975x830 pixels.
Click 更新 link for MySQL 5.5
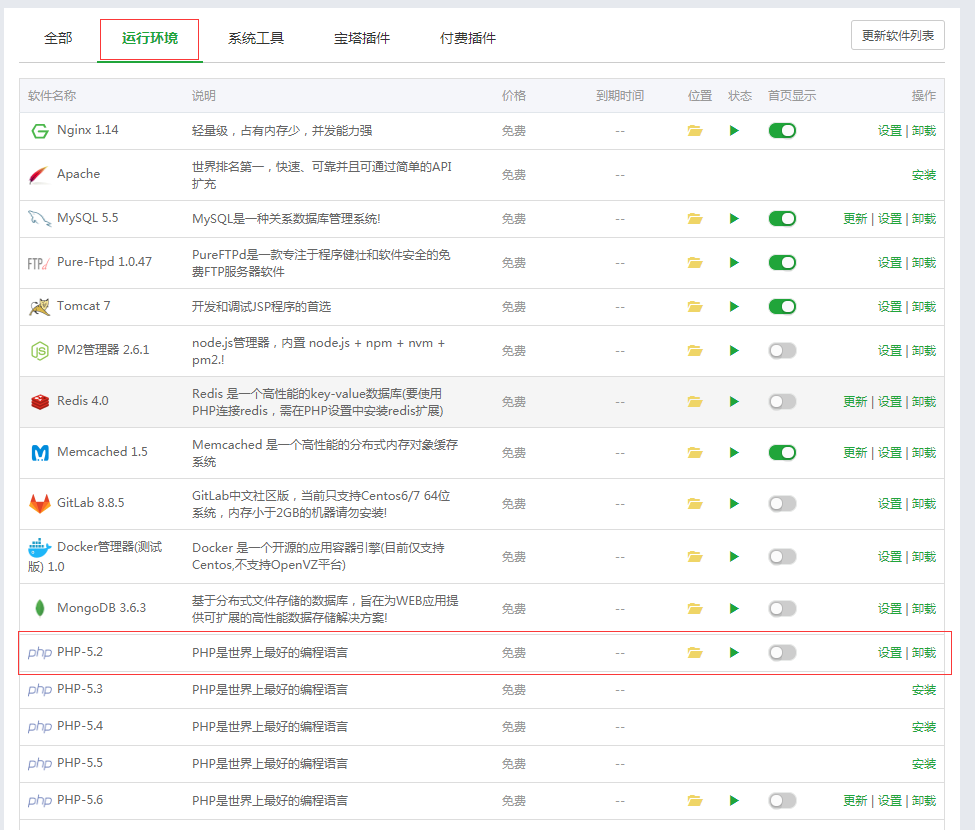pos(855,219)
